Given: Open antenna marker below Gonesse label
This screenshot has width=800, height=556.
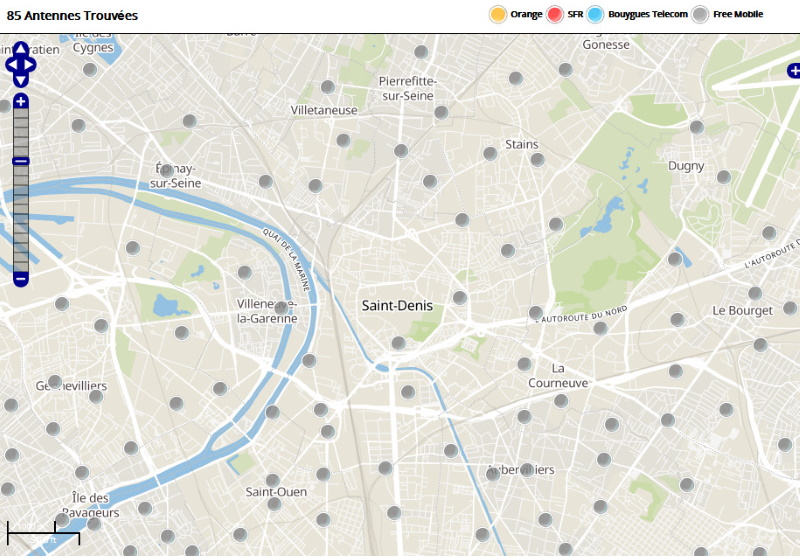Looking at the screenshot, I should [565, 69].
